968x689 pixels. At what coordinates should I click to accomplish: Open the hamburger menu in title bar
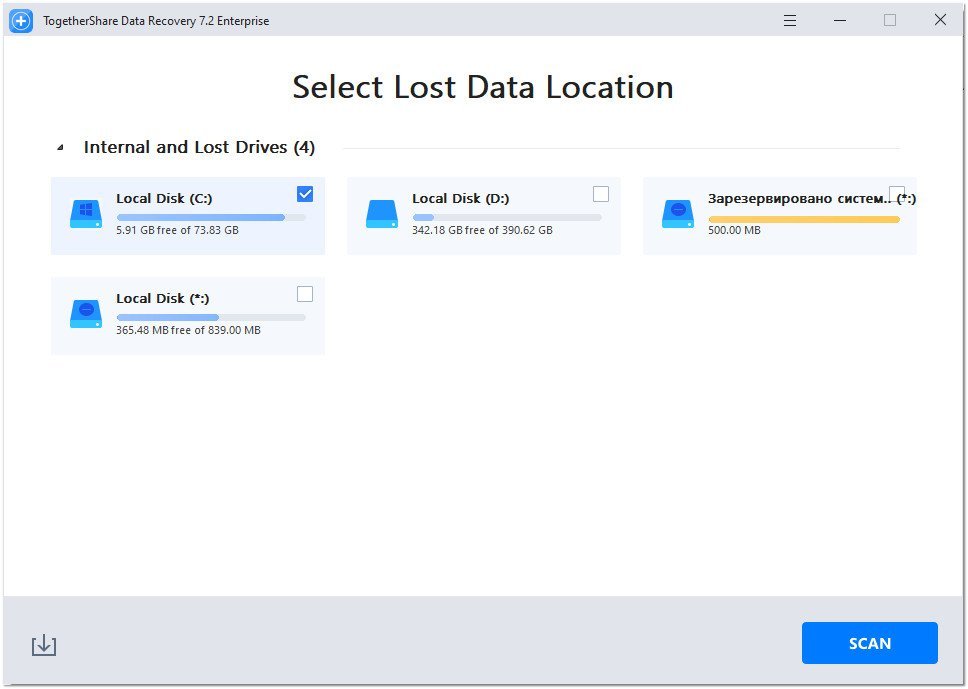click(790, 20)
